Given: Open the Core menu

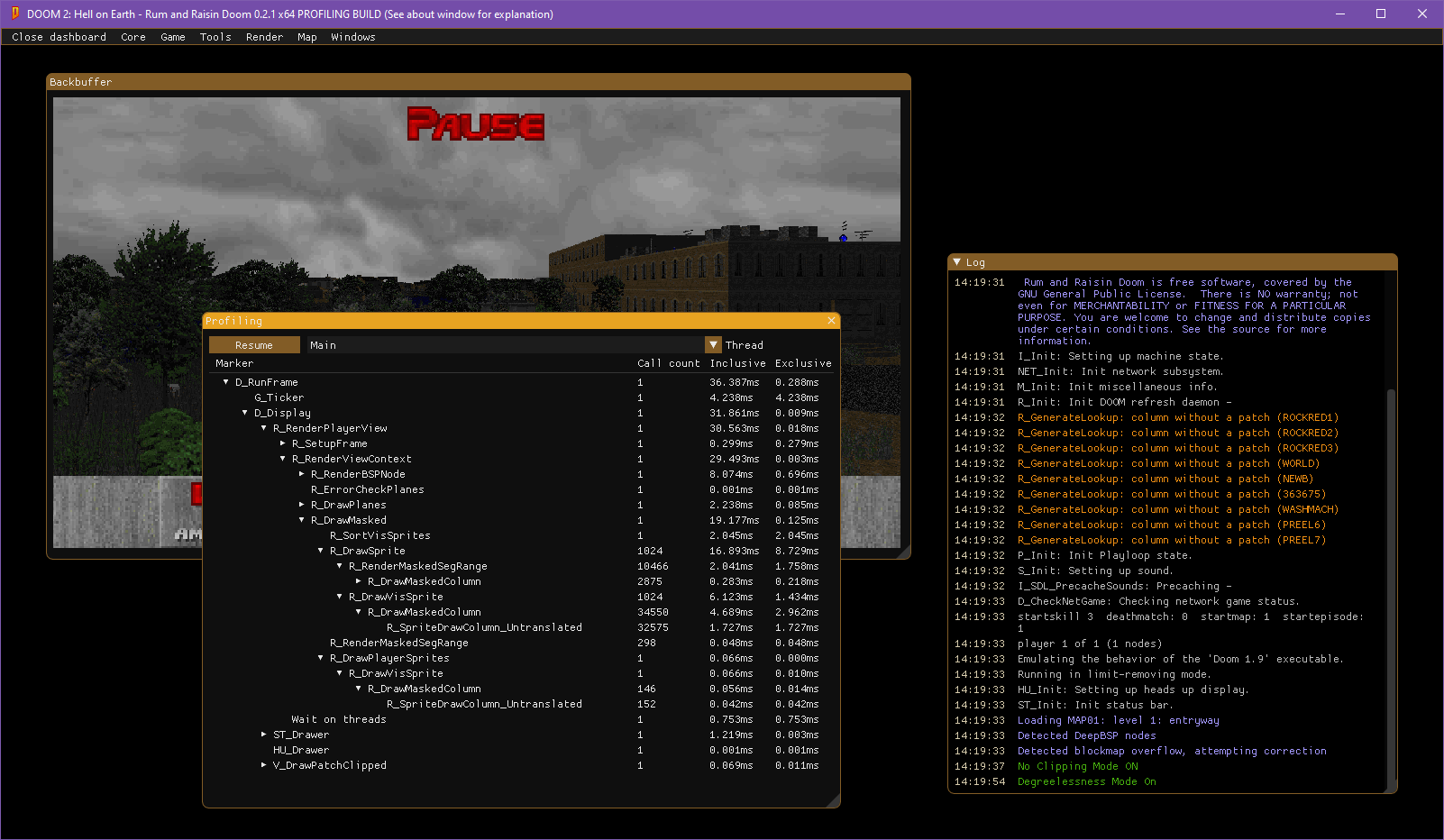Looking at the screenshot, I should 133,37.
